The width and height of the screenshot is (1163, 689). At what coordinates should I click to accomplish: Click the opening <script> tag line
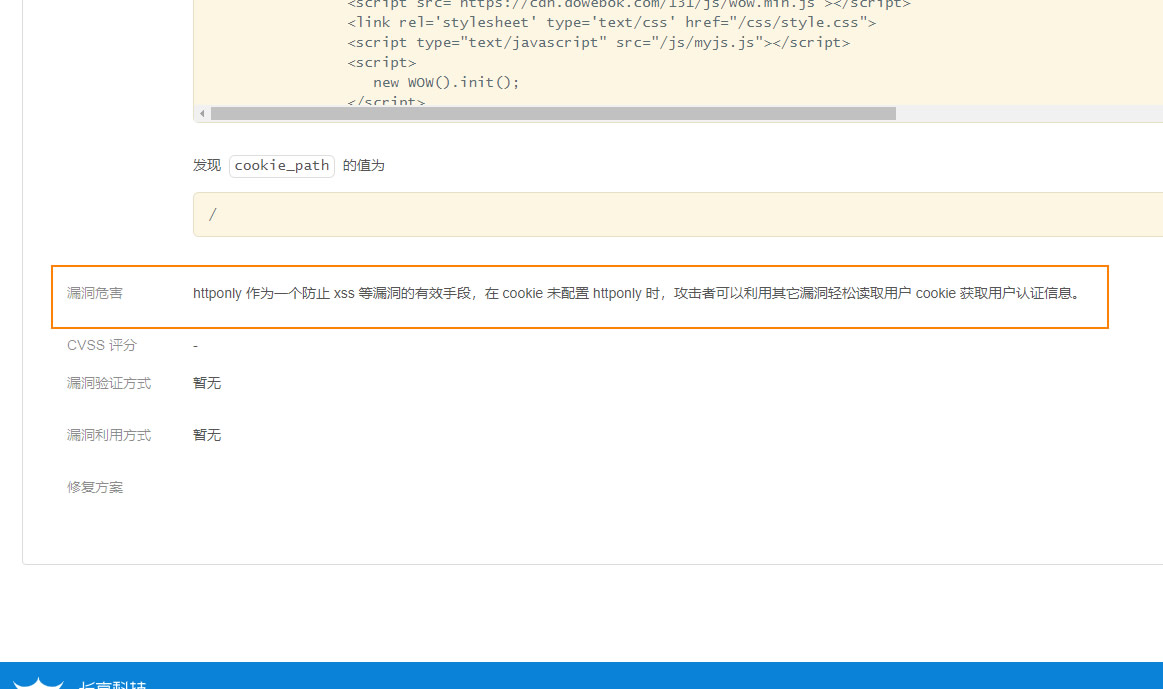[381, 63]
